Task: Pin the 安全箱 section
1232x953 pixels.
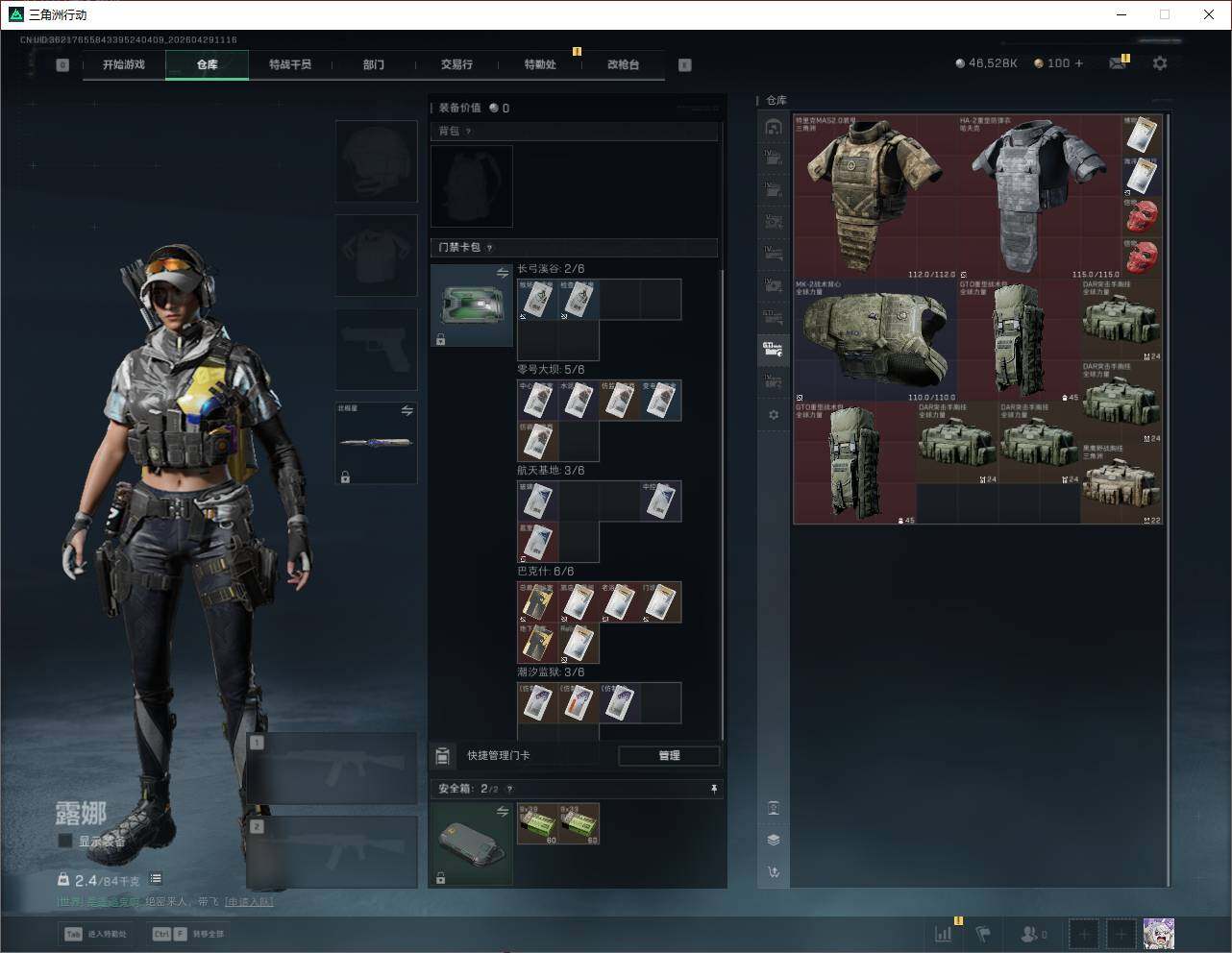Action: [714, 789]
